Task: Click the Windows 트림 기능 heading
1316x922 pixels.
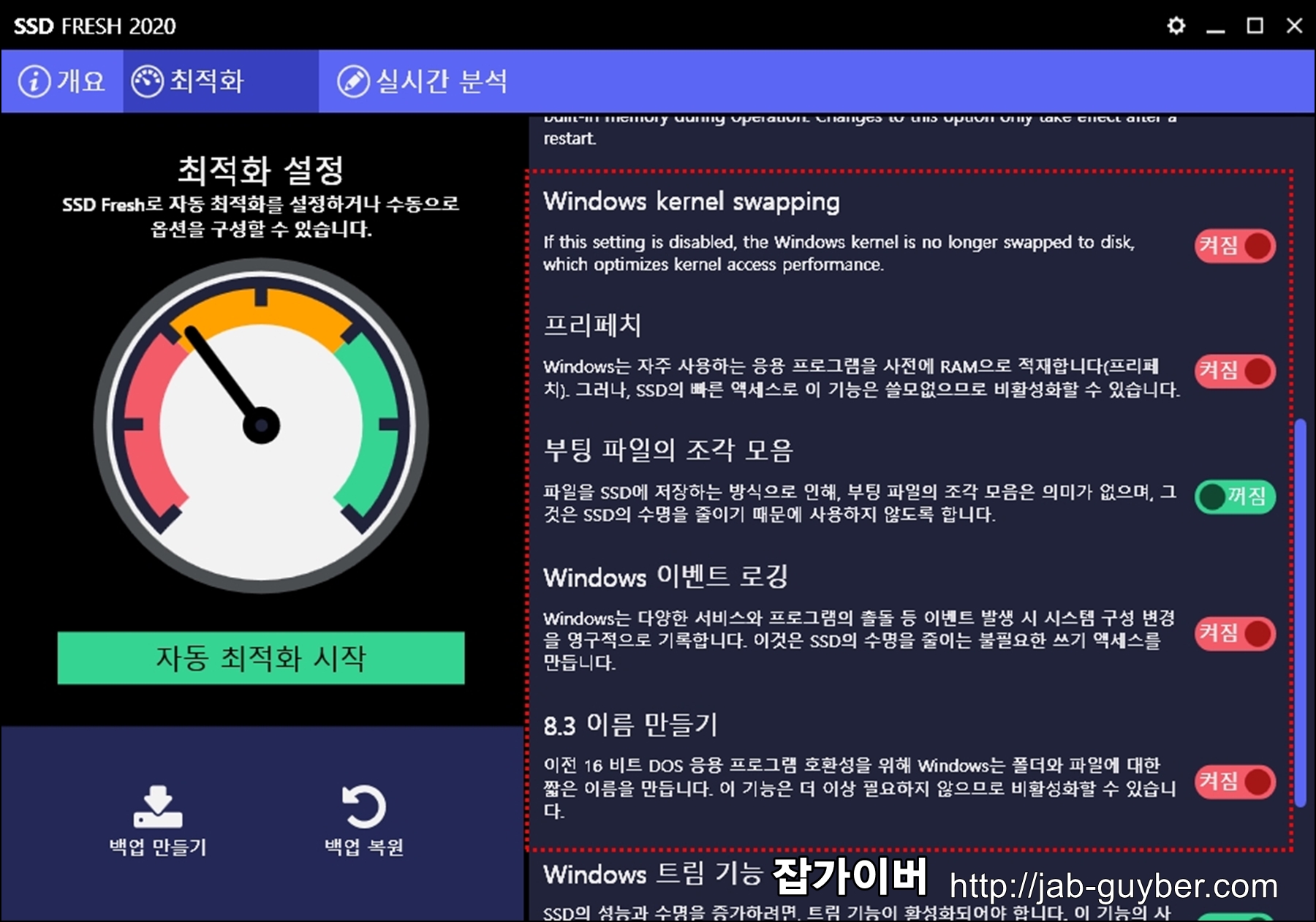Action: tap(653, 874)
